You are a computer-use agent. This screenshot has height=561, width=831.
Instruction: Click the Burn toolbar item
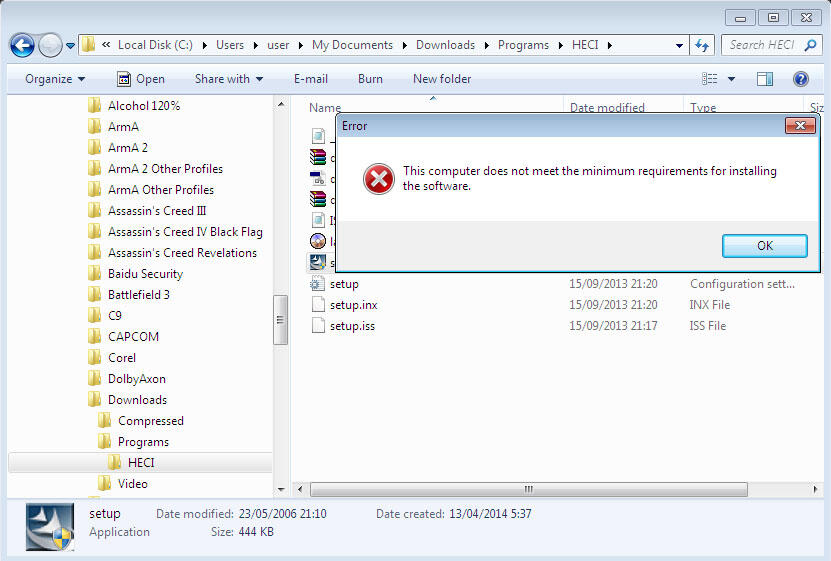370,79
